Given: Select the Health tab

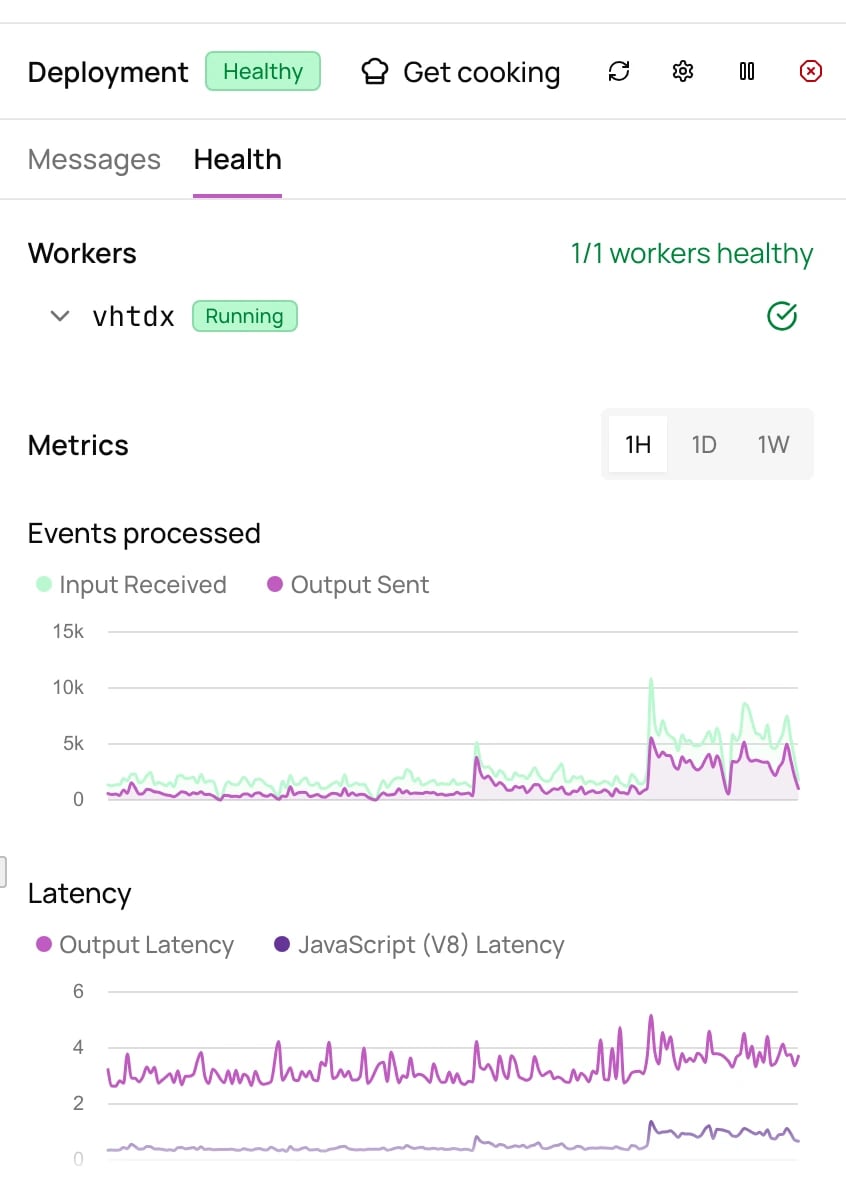Looking at the screenshot, I should [237, 160].
